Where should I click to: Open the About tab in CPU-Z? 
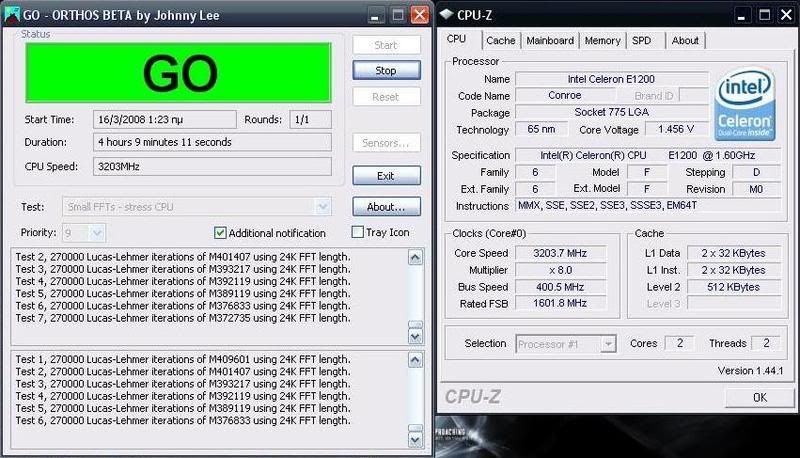(x=685, y=40)
